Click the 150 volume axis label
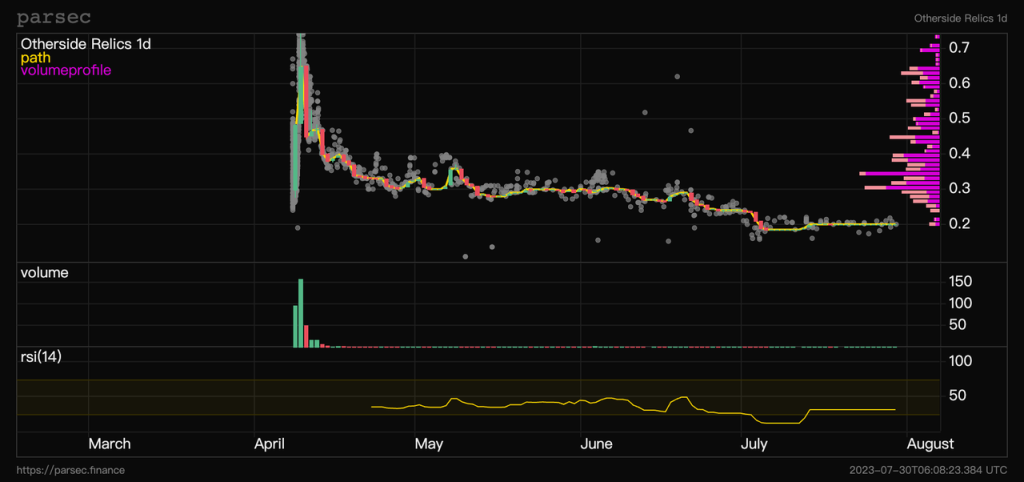 (x=961, y=281)
